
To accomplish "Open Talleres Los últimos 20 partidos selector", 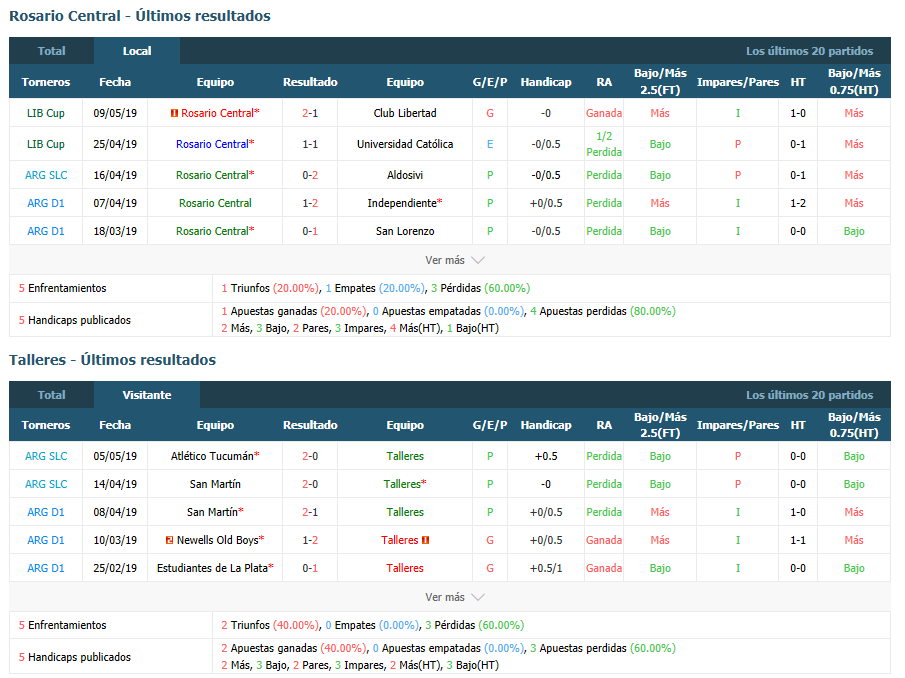I will pos(809,395).
